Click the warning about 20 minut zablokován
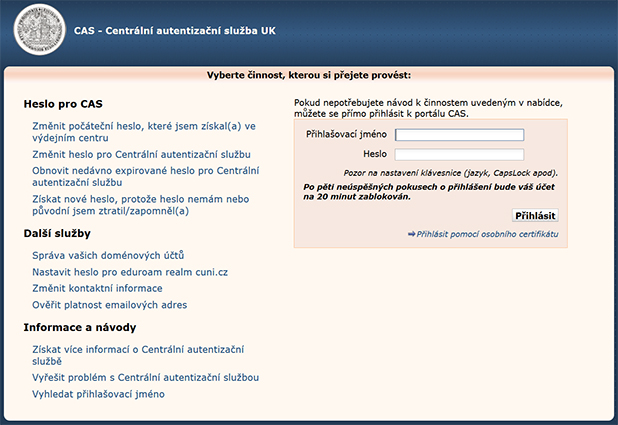This screenshot has width=618, height=425. tap(429, 192)
